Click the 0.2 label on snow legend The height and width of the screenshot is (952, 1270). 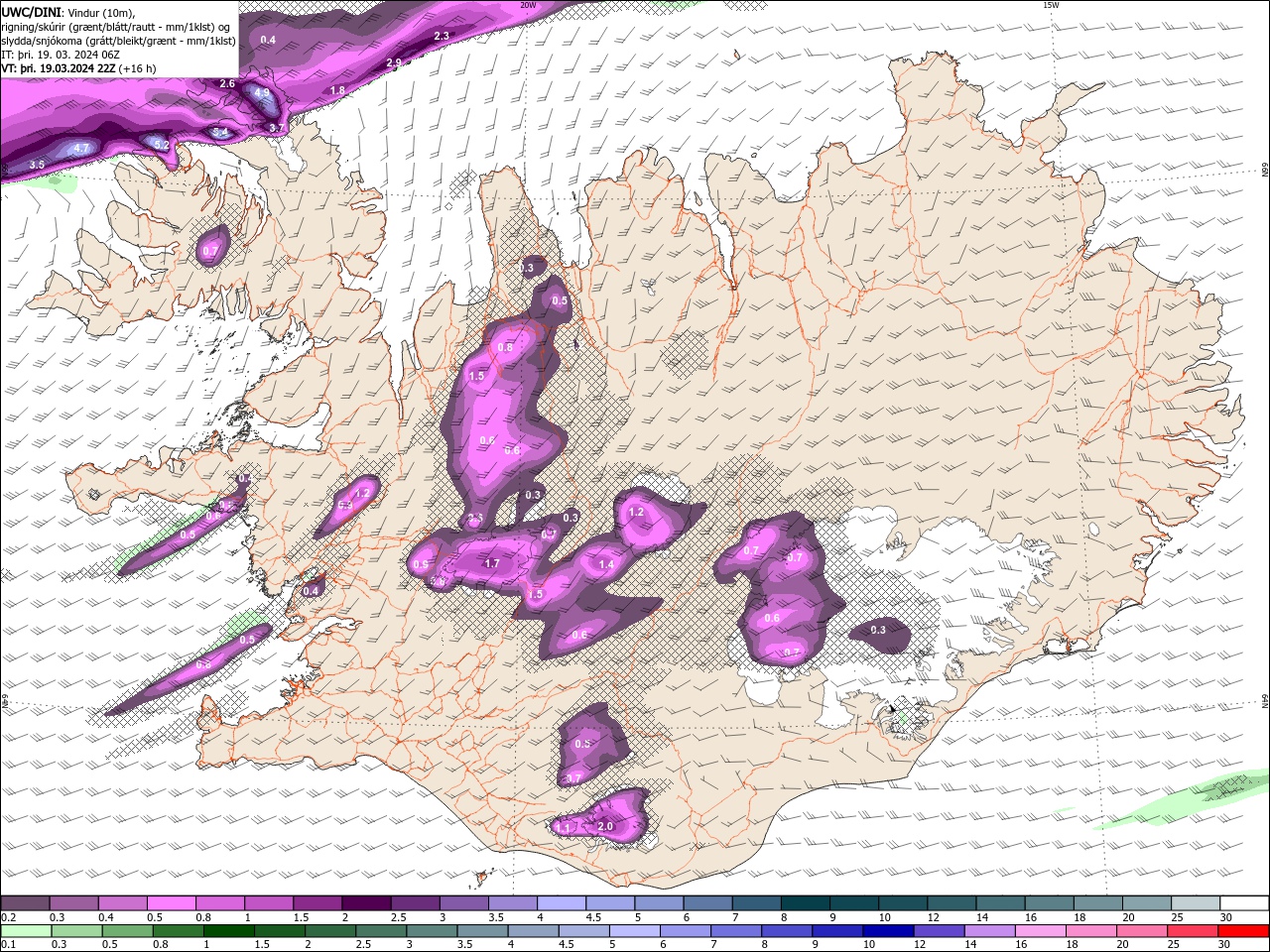[x=7, y=917]
